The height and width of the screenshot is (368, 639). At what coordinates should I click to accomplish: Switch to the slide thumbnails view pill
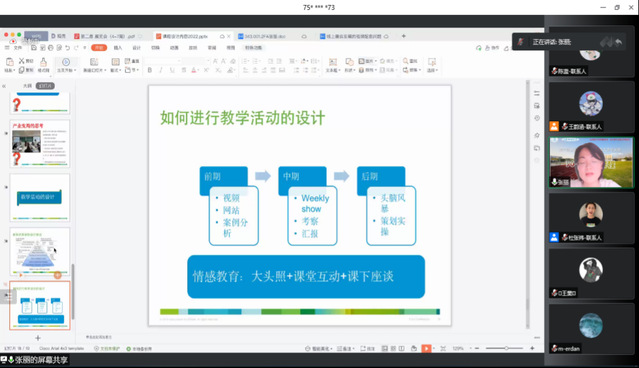[x=45, y=86]
